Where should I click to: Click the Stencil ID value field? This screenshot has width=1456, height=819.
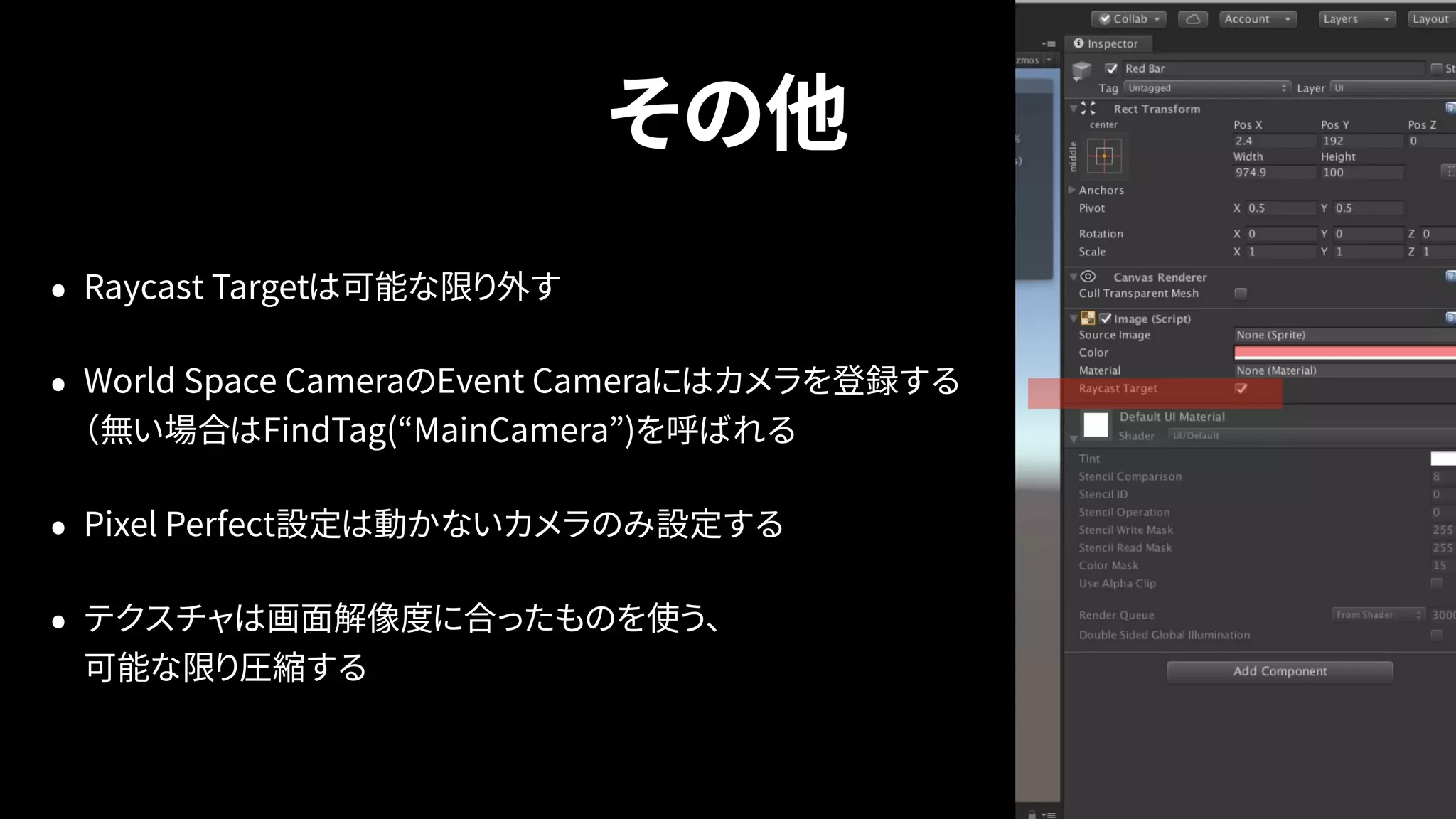(x=1443, y=494)
